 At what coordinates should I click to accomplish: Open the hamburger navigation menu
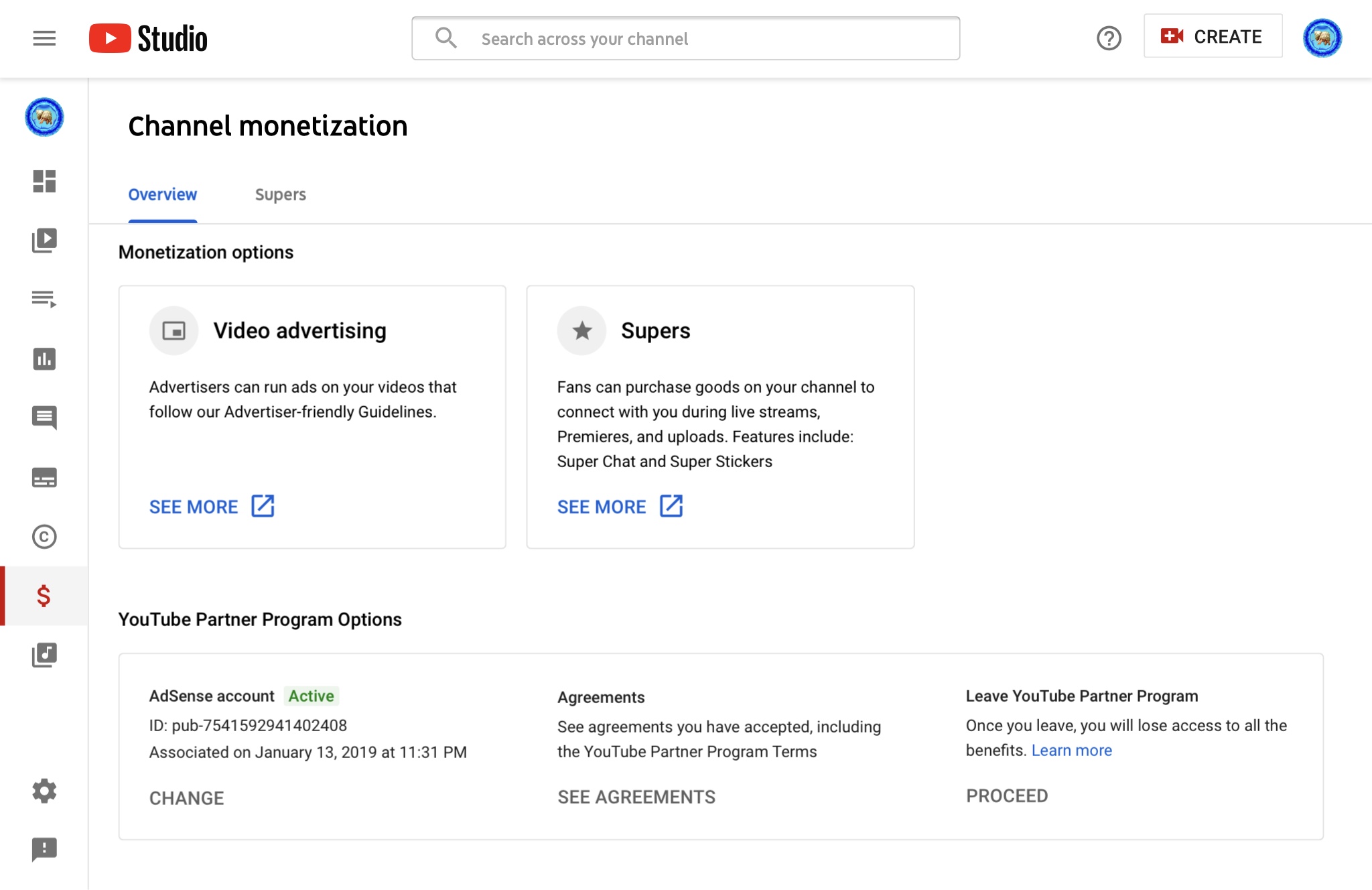(44, 38)
